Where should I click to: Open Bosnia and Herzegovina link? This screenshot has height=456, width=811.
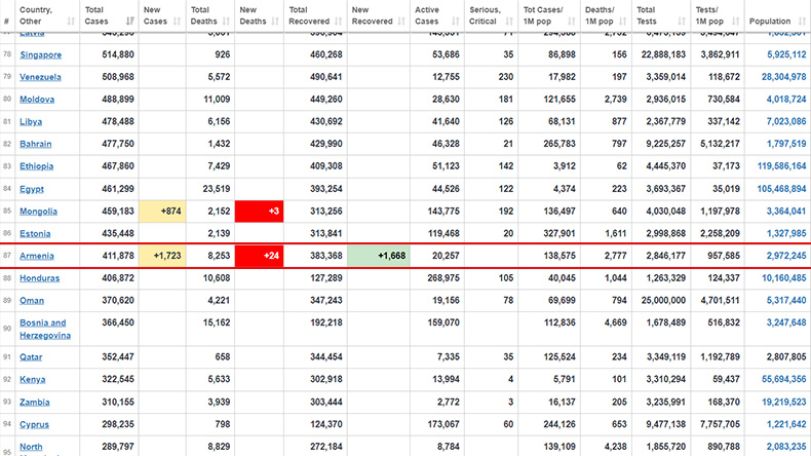[45, 329]
